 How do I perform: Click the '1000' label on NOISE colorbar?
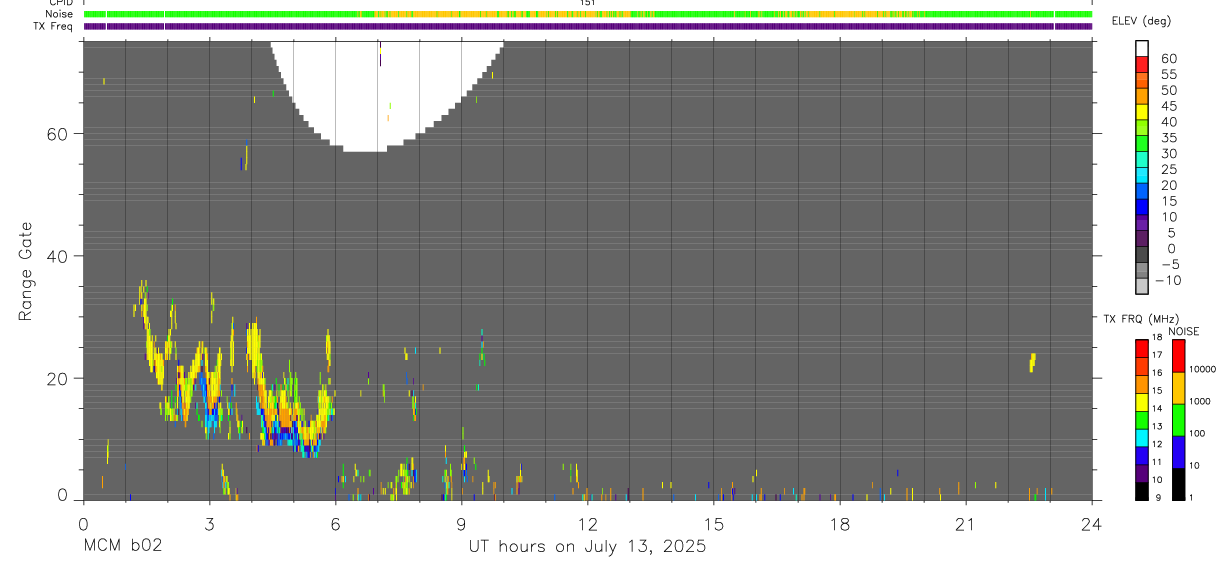(1200, 402)
